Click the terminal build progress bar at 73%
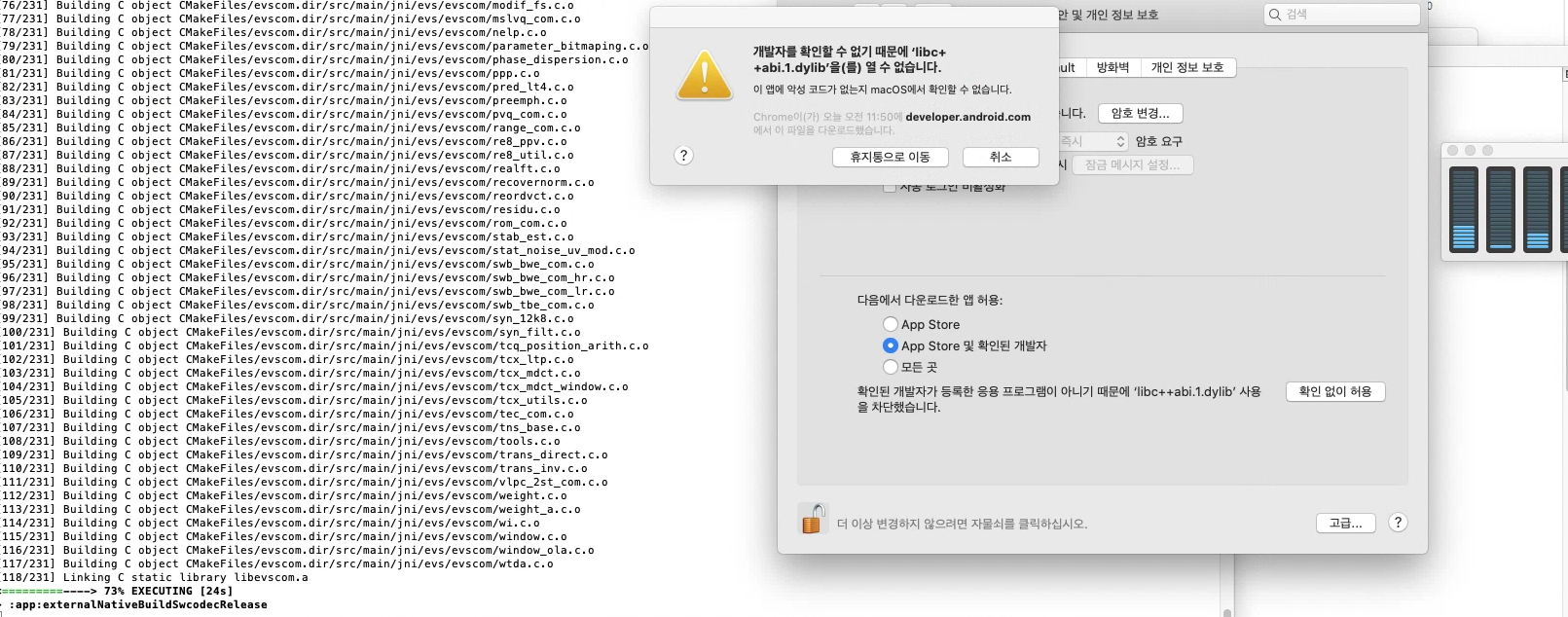The image size is (1568, 617). tap(49, 591)
